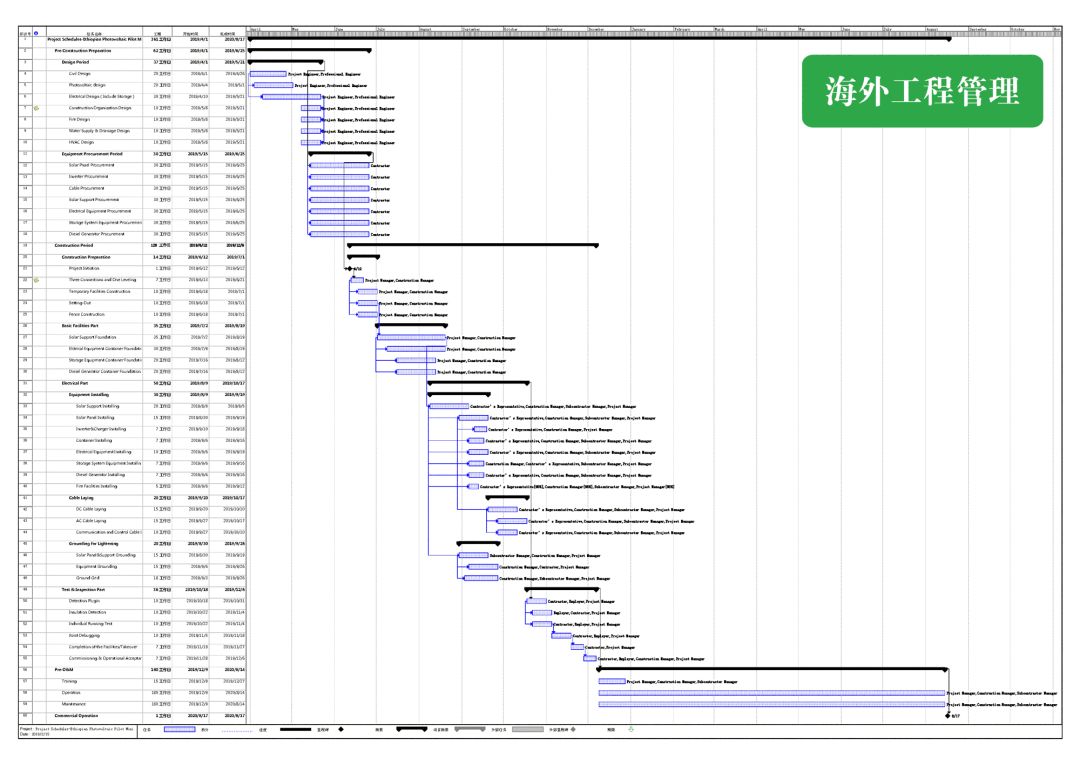Screen dimensions: 1080x764
Task: Select the Operation task bar
Action: pos(771,693)
